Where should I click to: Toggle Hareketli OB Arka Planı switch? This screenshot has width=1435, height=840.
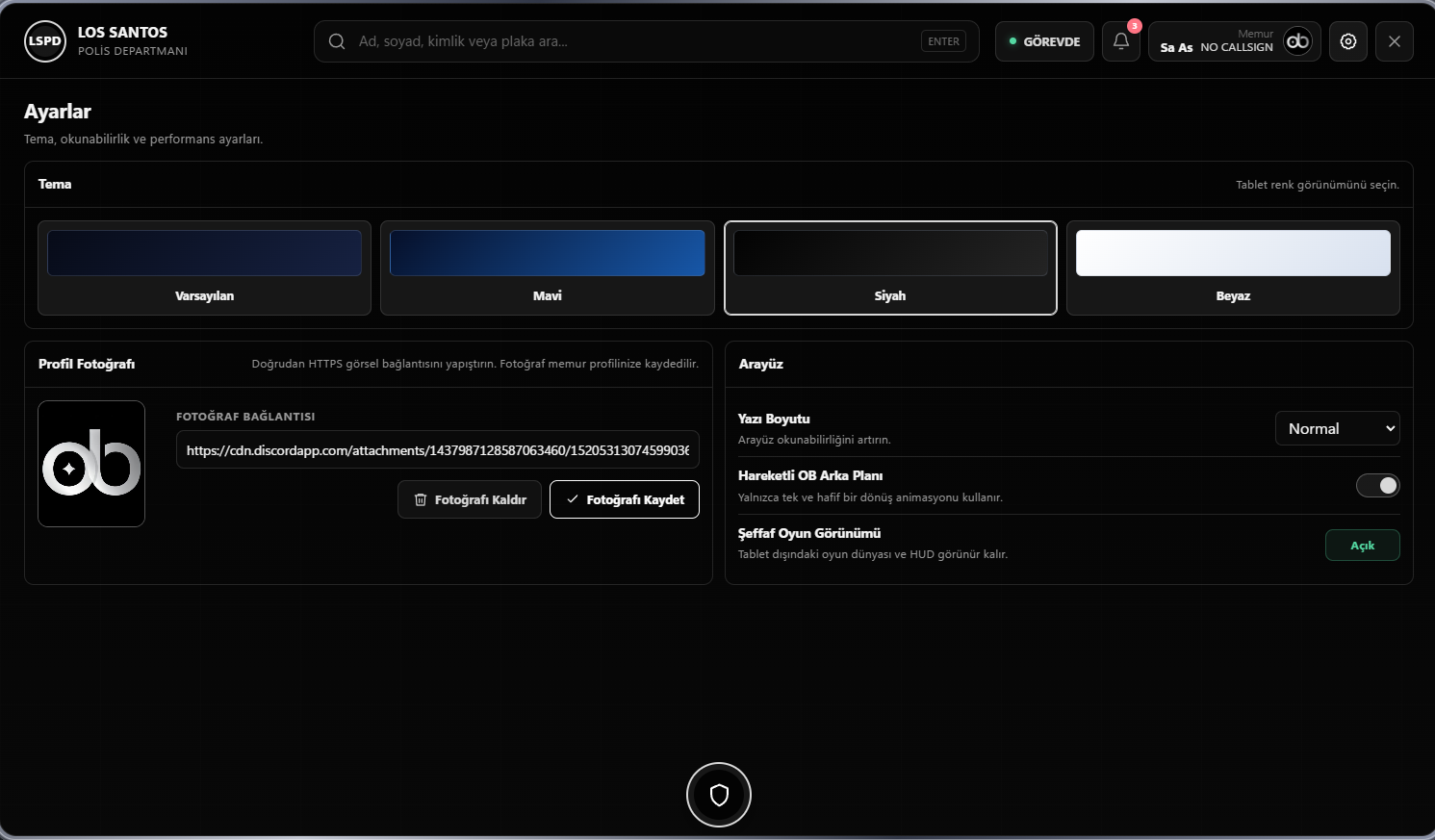(1378, 486)
